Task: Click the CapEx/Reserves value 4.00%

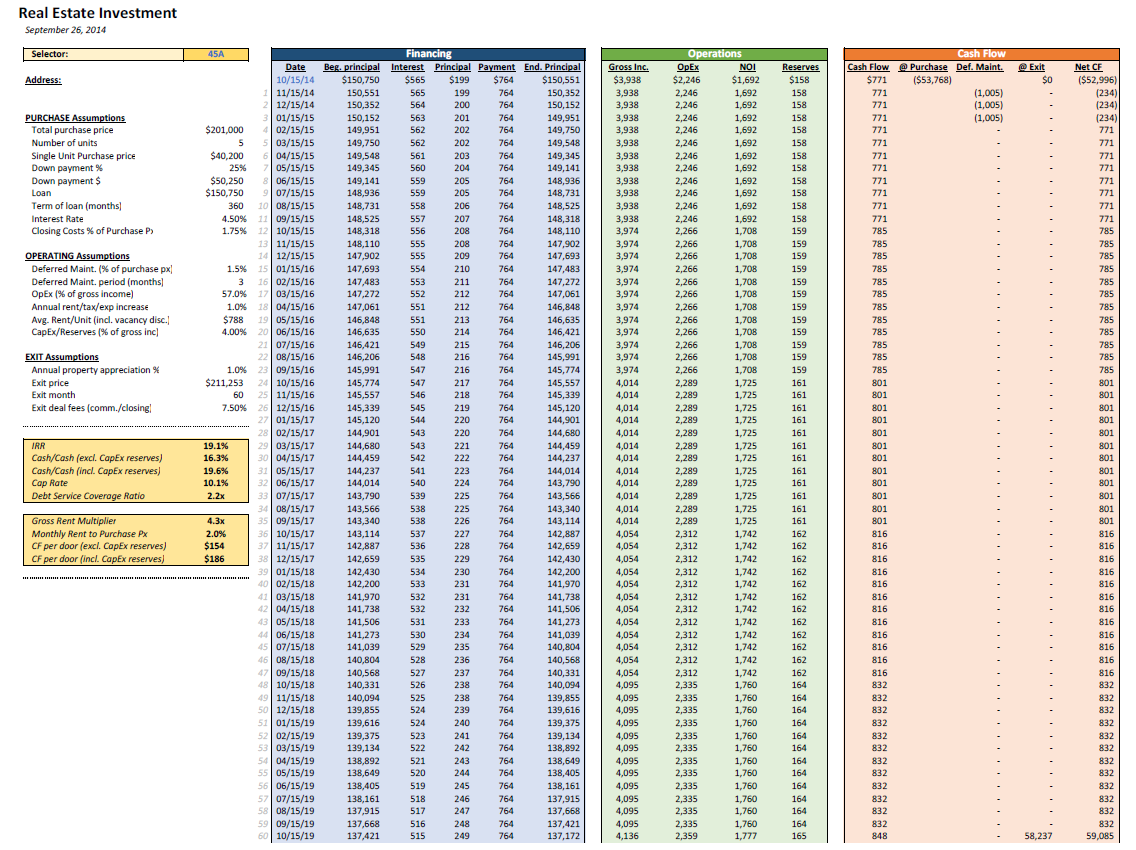Action: 234,332
